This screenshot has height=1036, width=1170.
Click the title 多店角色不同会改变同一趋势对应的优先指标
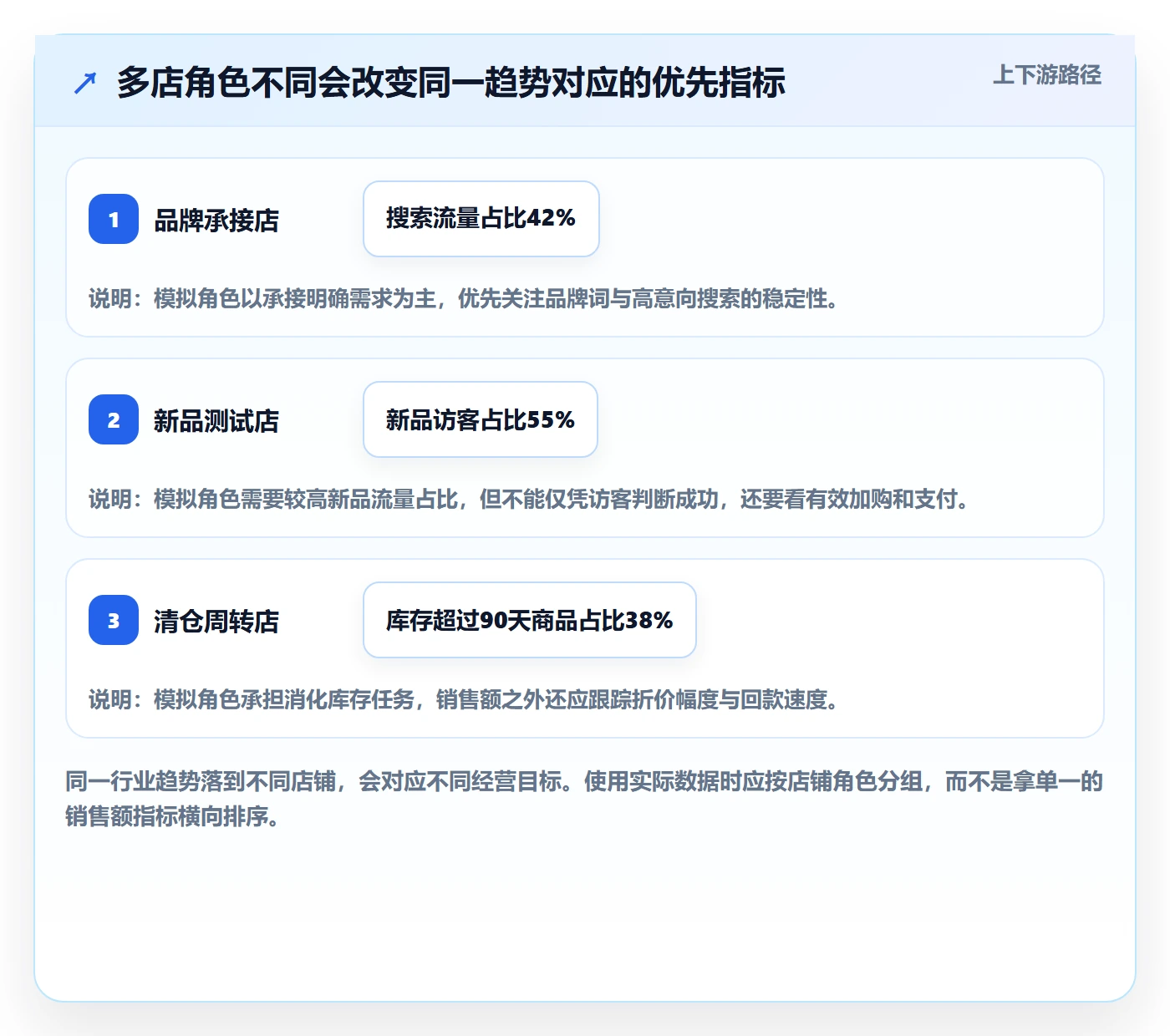(x=451, y=83)
